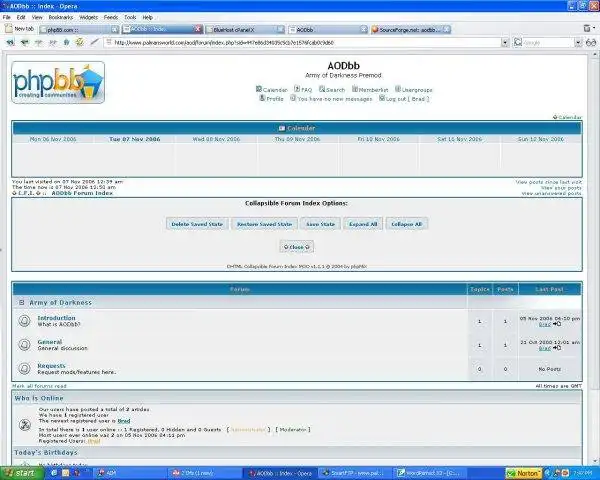Click the Expand All button

click(363, 224)
